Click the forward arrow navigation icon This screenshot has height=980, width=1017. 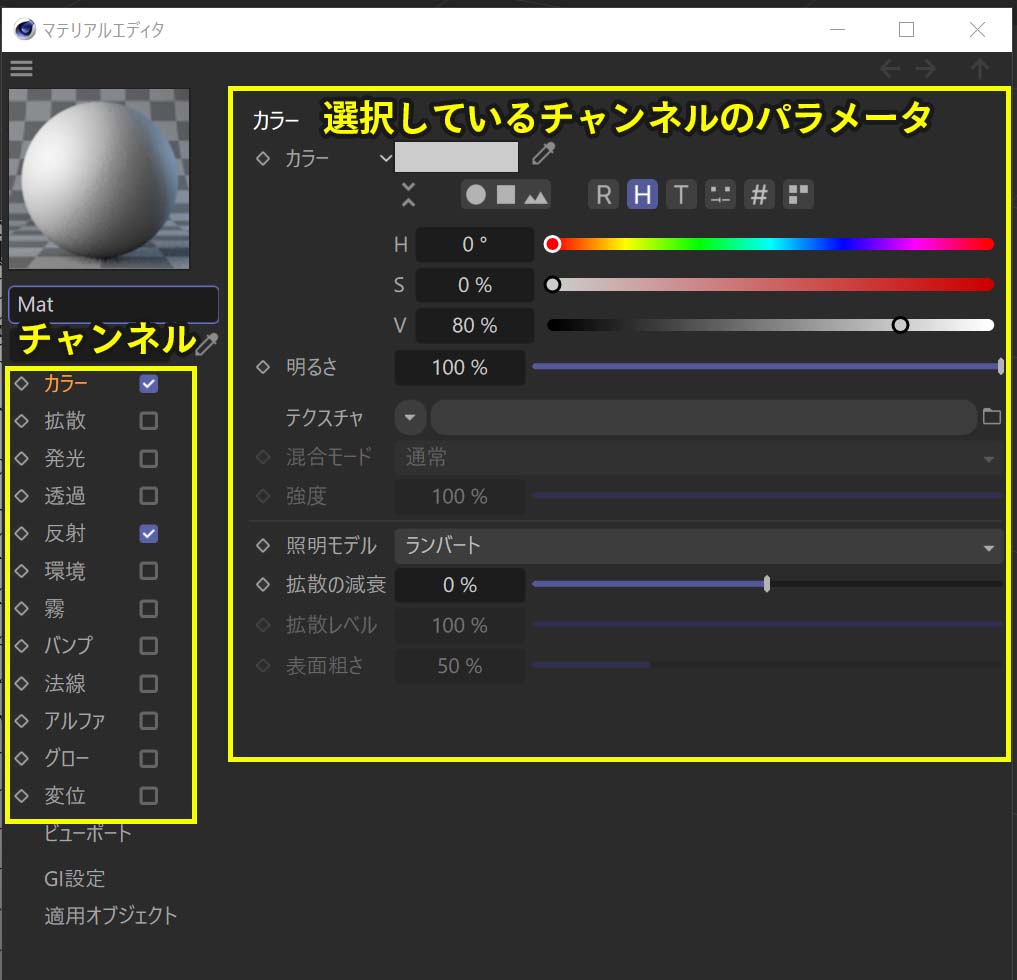point(926,69)
